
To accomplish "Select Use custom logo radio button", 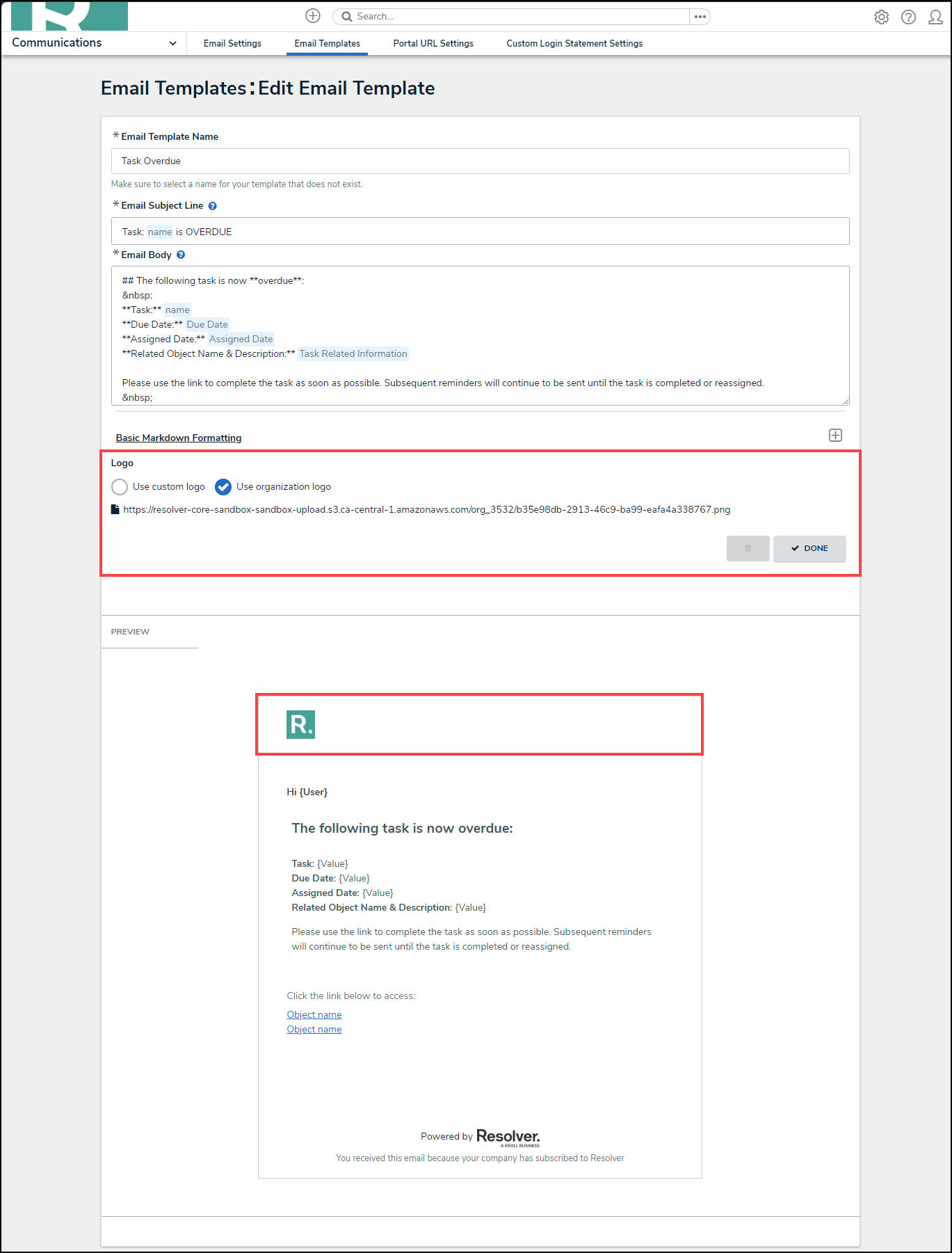I will [x=120, y=487].
